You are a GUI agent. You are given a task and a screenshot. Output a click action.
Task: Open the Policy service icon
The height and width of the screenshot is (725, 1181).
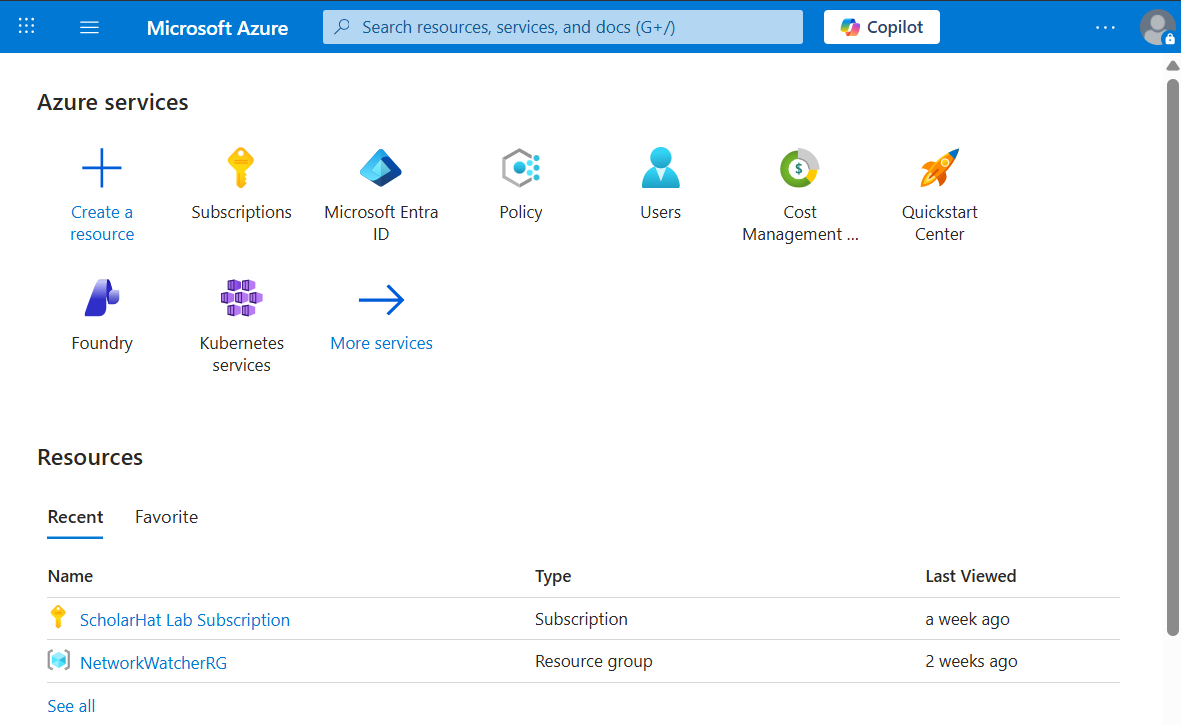[520, 168]
